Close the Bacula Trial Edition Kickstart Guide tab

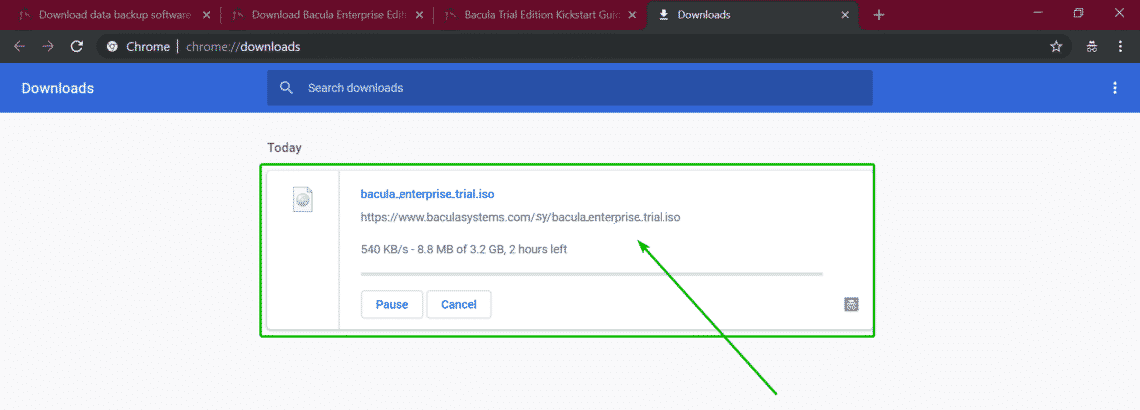click(x=633, y=15)
